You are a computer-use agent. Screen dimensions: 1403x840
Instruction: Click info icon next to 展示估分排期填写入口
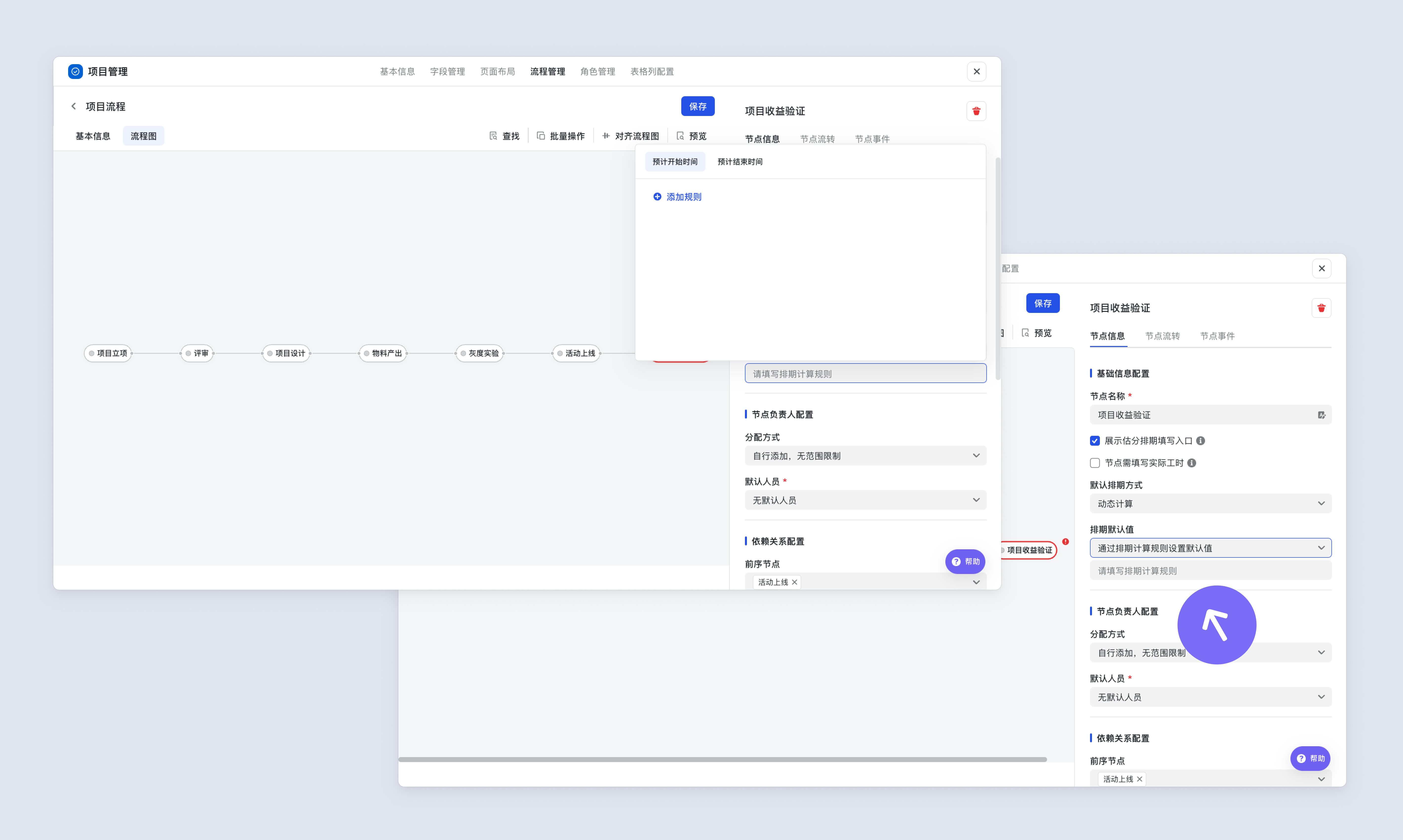click(x=1200, y=440)
